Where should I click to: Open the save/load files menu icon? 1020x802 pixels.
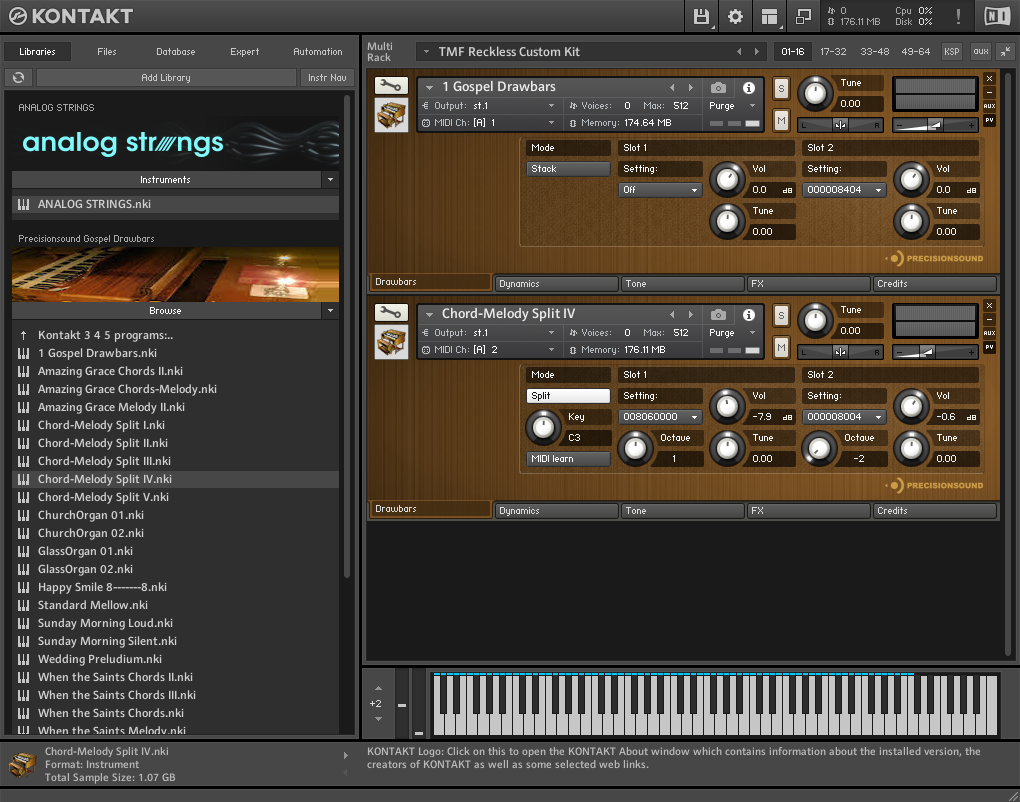tap(701, 16)
